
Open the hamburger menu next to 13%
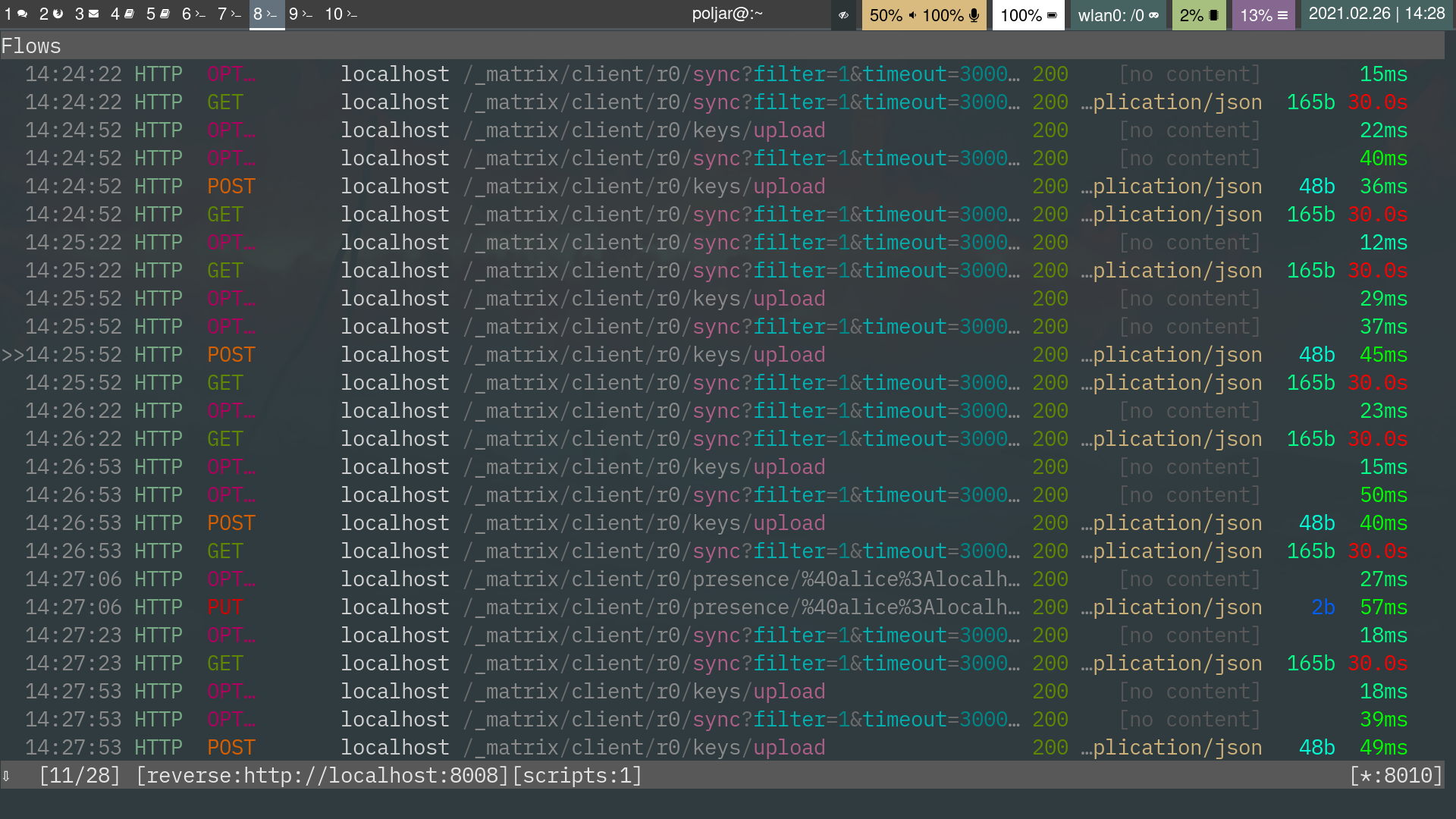point(1282,14)
